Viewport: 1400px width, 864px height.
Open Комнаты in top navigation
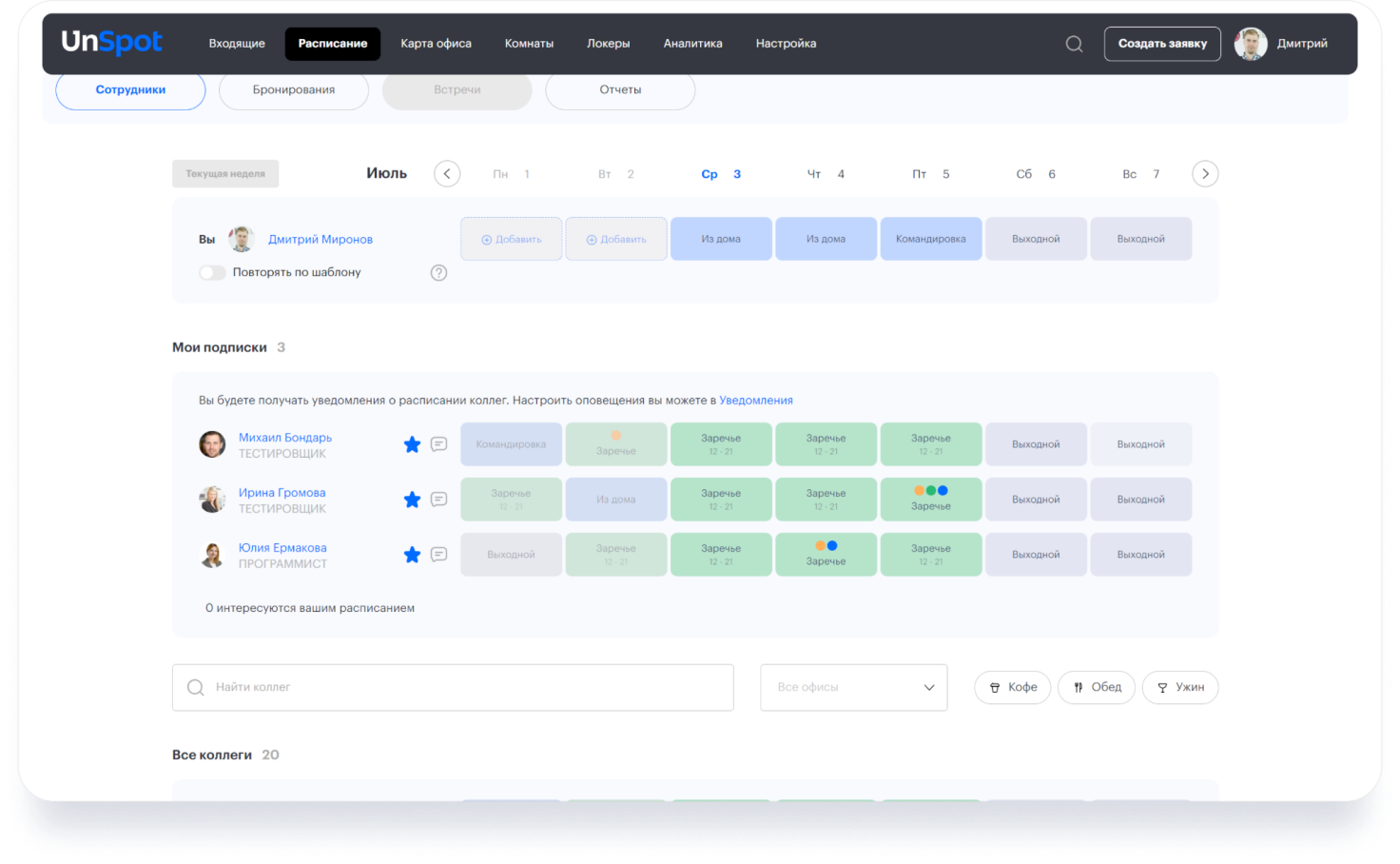click(529, 44)
